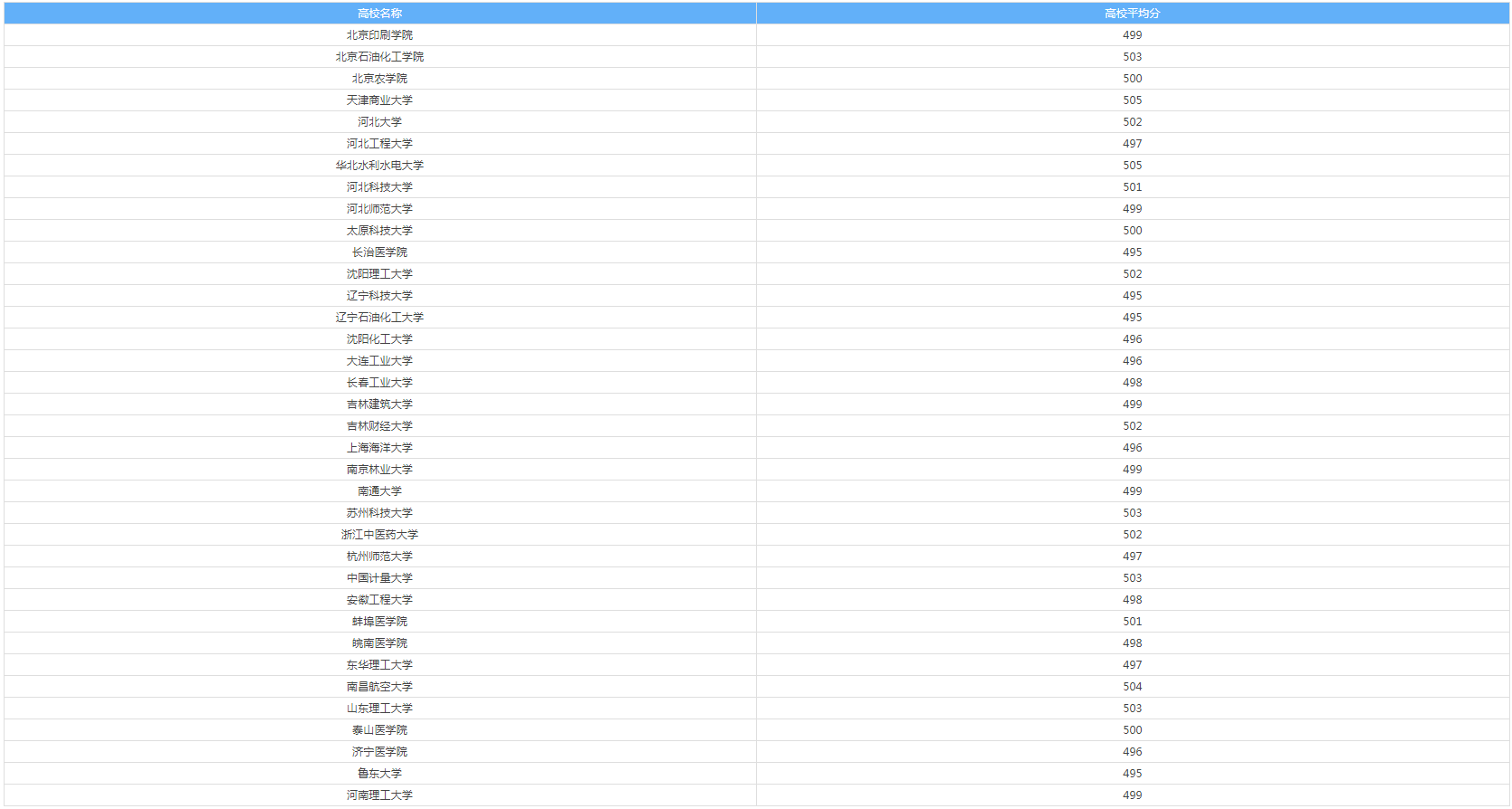Click the 蚌埠医学院 name cell

(x=379, y=622)
